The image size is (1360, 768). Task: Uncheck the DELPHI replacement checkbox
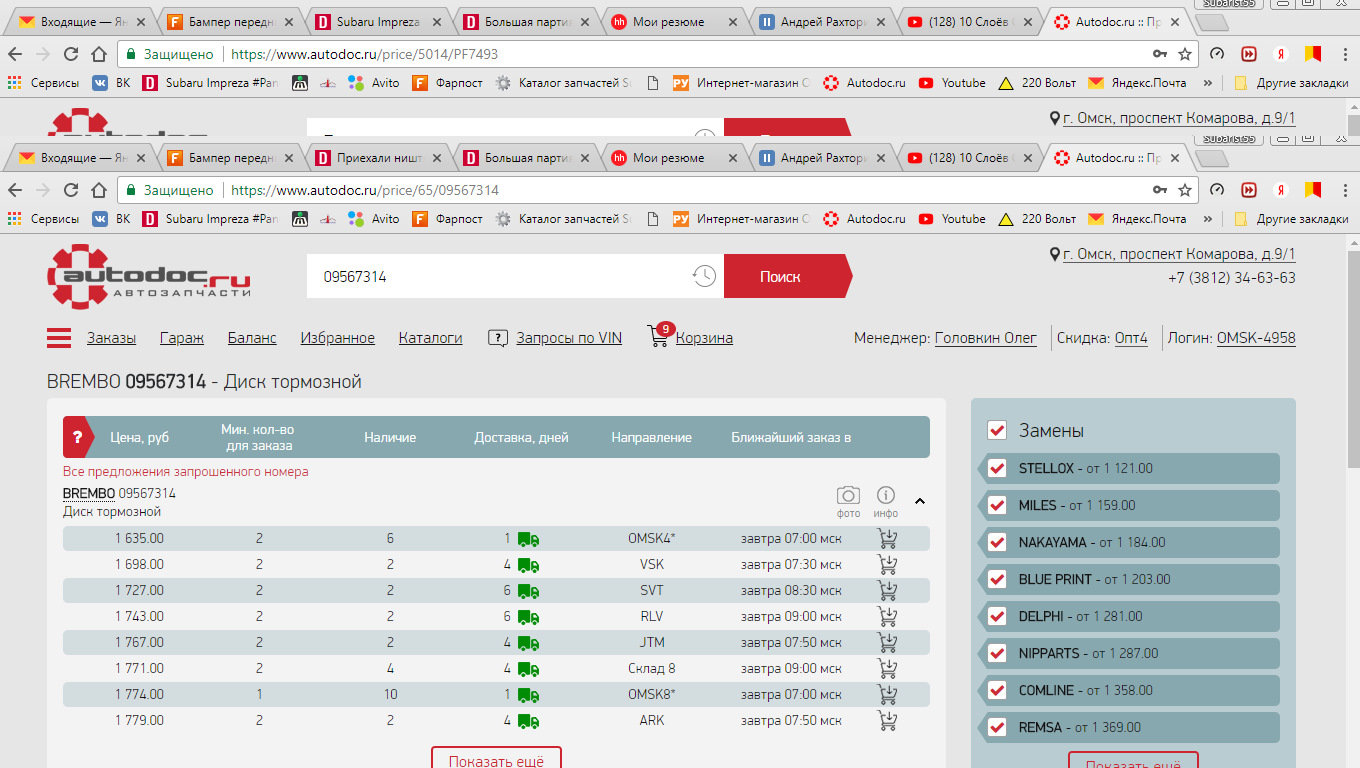point(997,616)
